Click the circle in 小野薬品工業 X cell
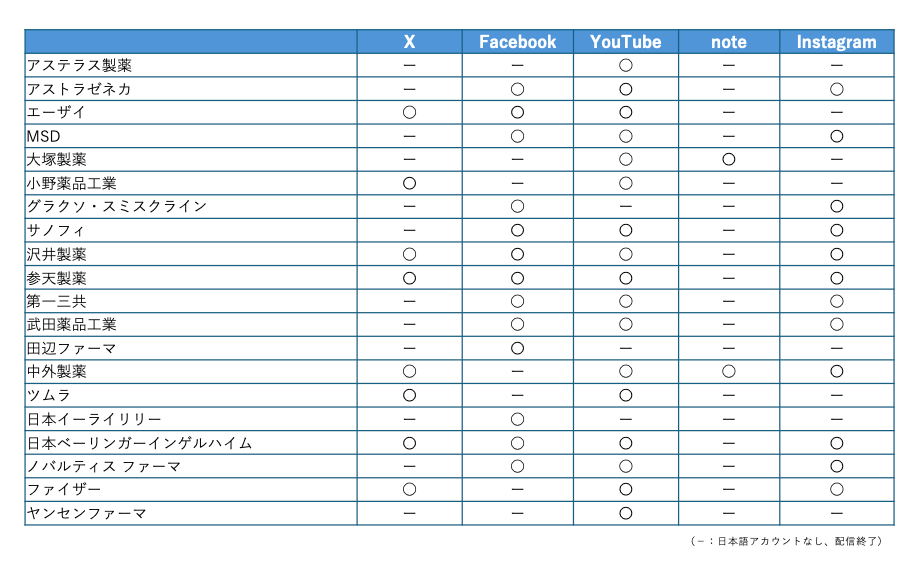Screen dimensions: 918x572 pos(409,183)
